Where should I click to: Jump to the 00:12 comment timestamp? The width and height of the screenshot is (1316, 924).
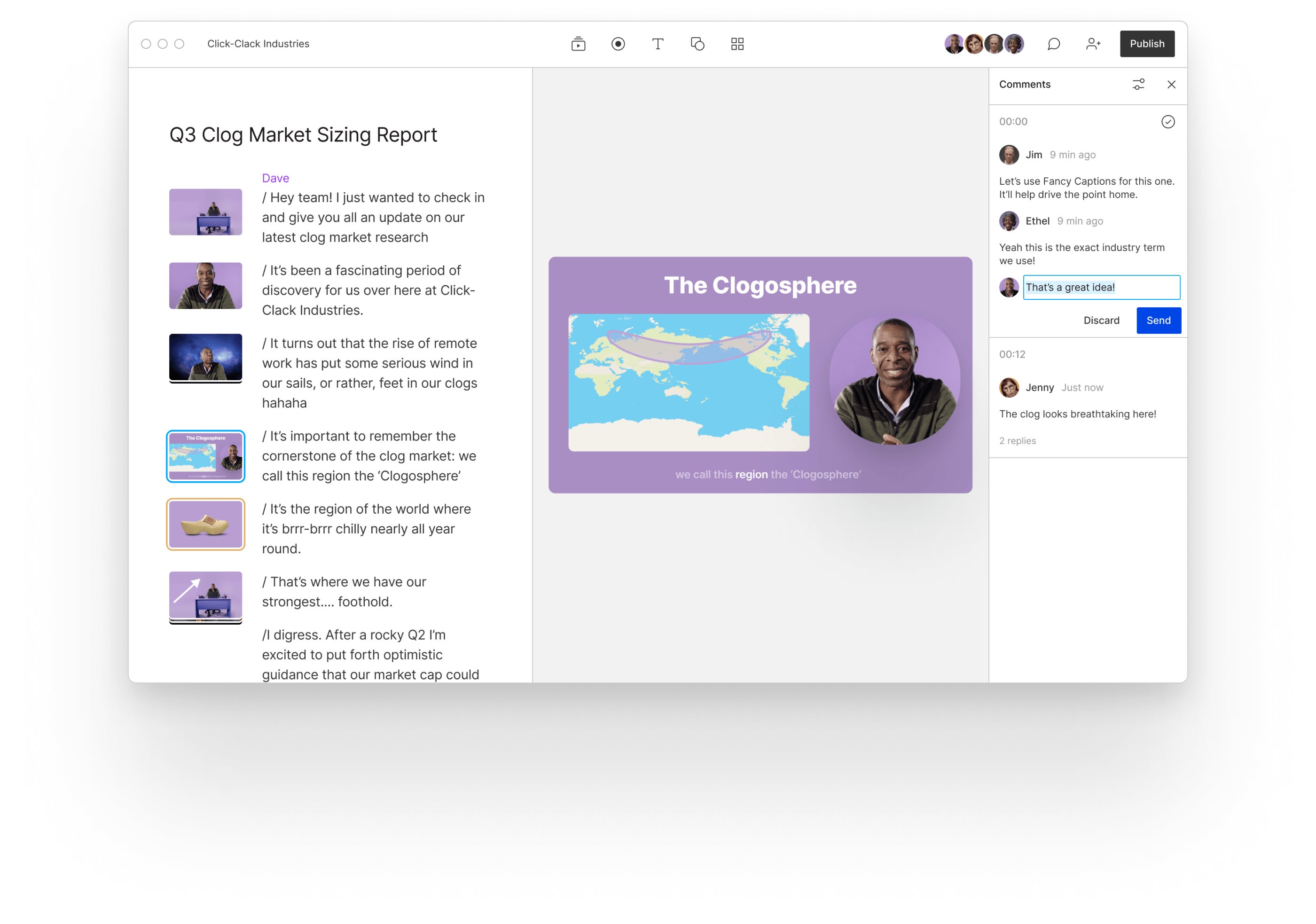click(1012, 354)
